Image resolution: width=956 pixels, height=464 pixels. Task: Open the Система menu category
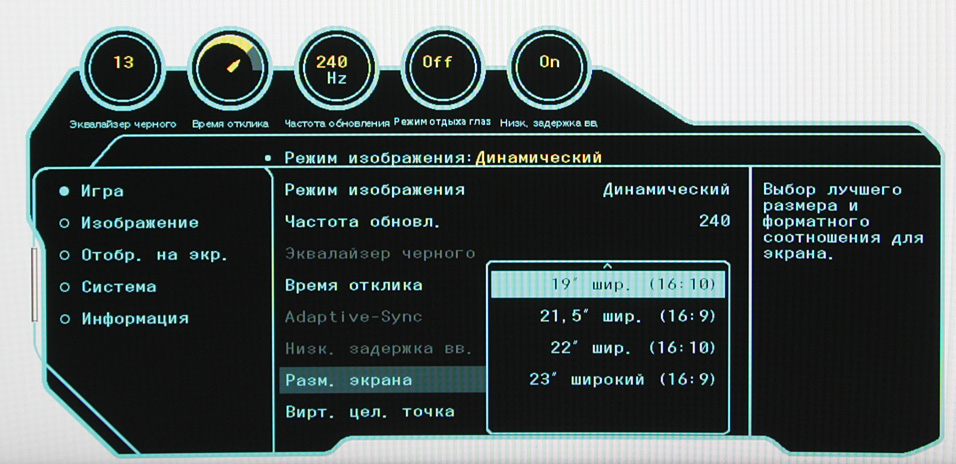click(107, 287)
